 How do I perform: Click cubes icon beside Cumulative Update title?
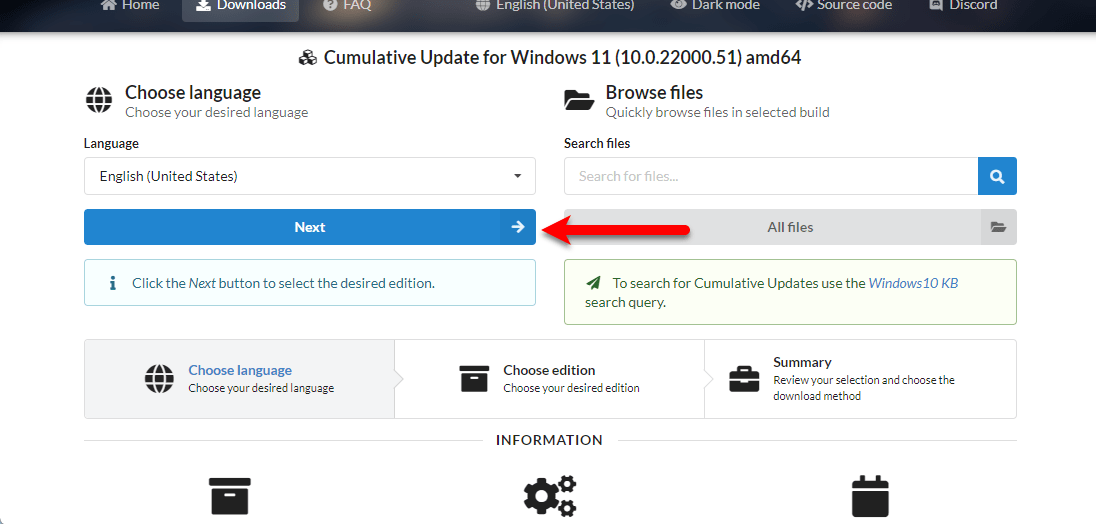click(x=308, y=58)
